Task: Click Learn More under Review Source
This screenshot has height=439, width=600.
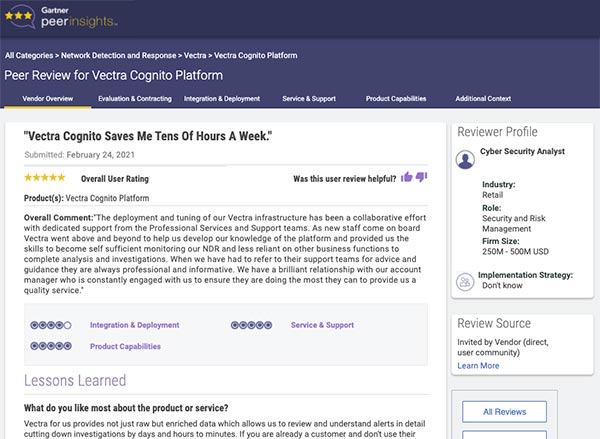Action: (x=478, y=366)
